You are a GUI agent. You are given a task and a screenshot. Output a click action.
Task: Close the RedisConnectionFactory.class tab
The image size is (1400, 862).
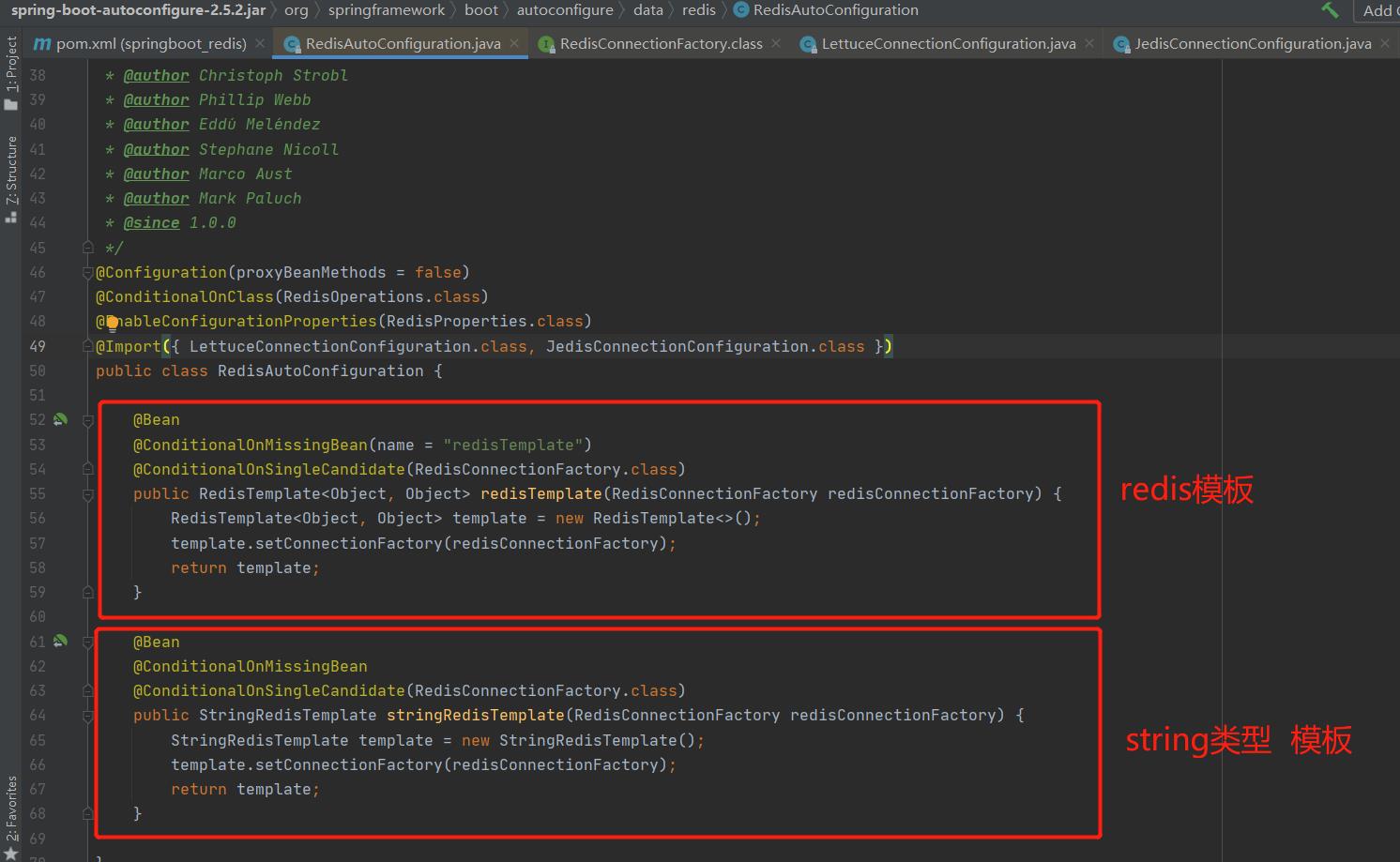776,43
